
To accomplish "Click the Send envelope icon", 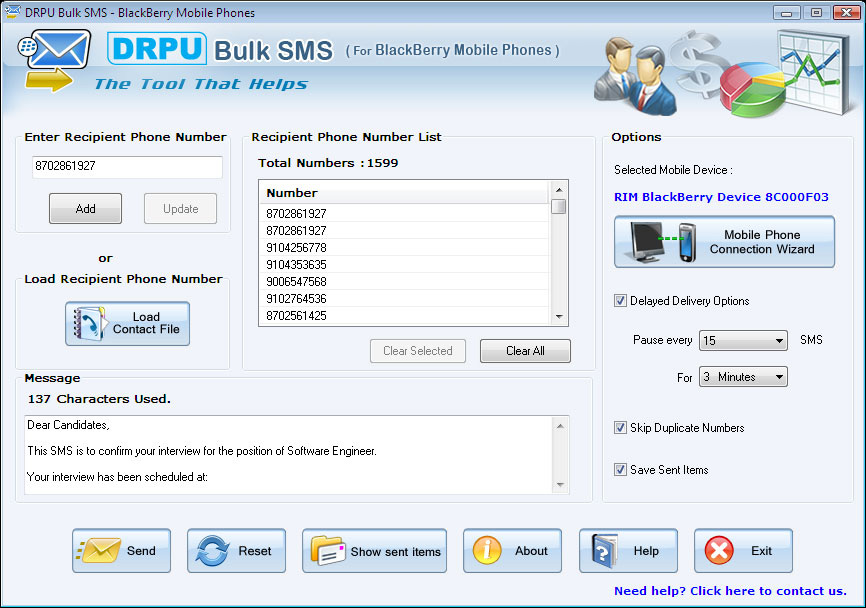I will (x=99, y=551).
